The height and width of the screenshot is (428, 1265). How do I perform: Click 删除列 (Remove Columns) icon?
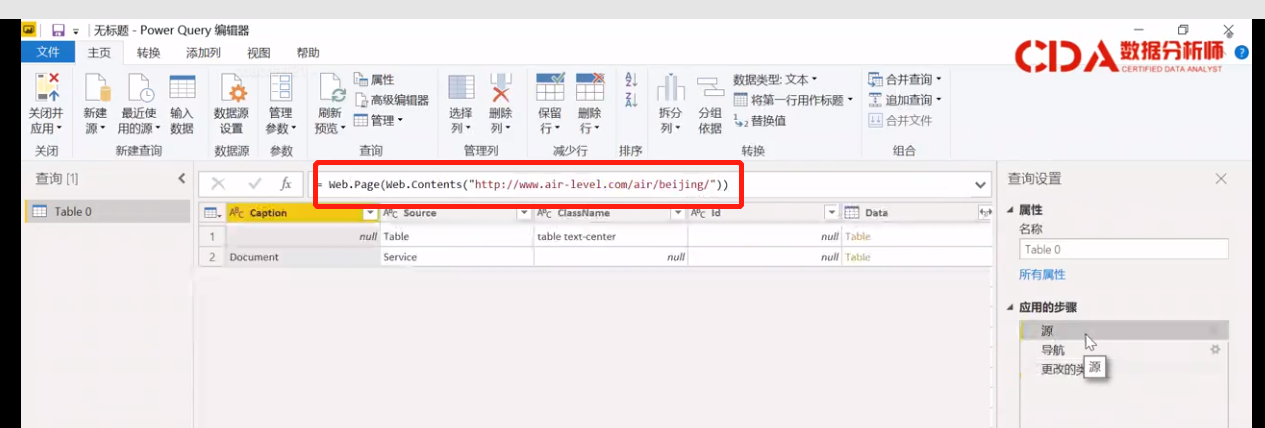coord(501,87)
